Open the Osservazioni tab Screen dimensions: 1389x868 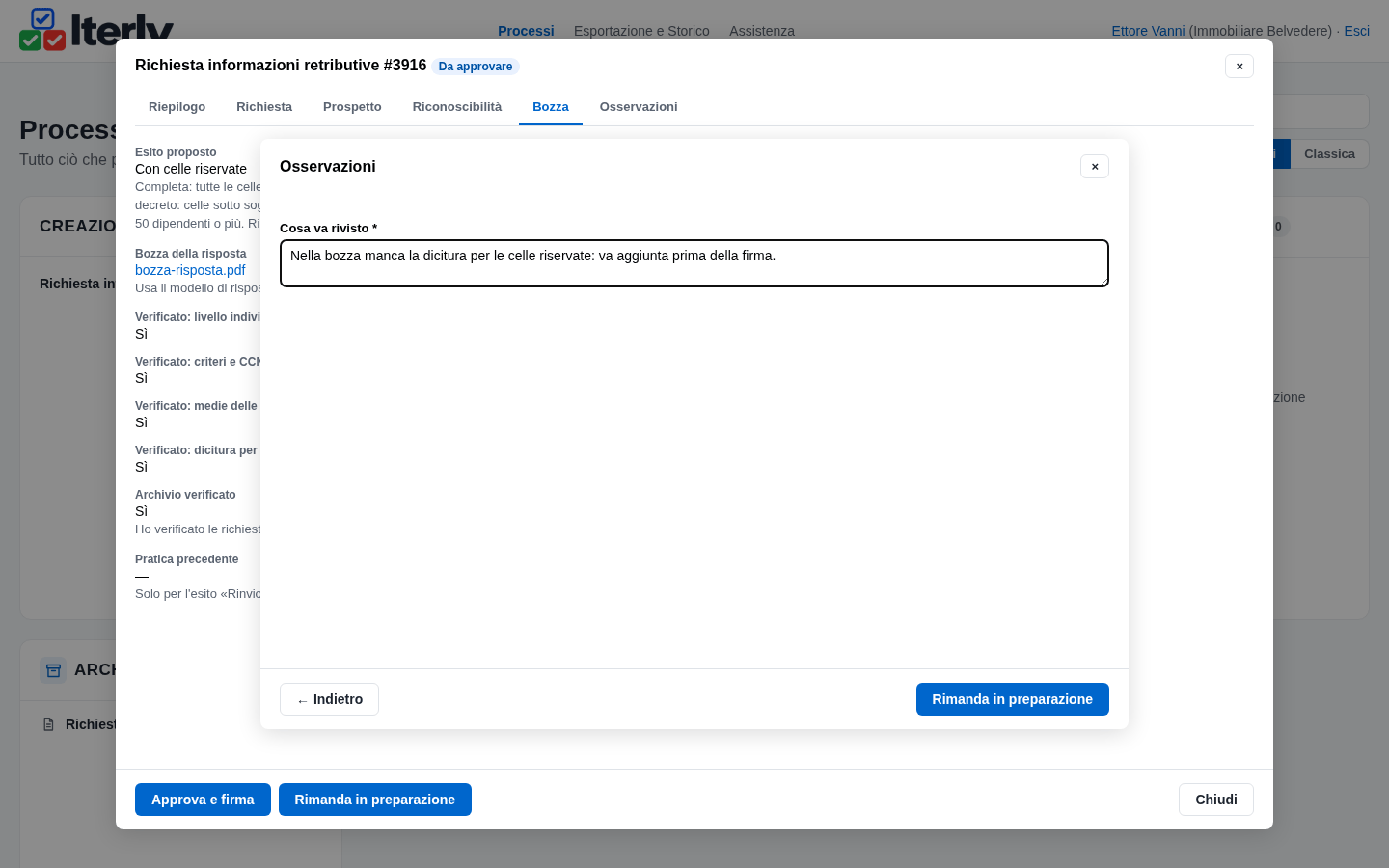tap(639, 107)
